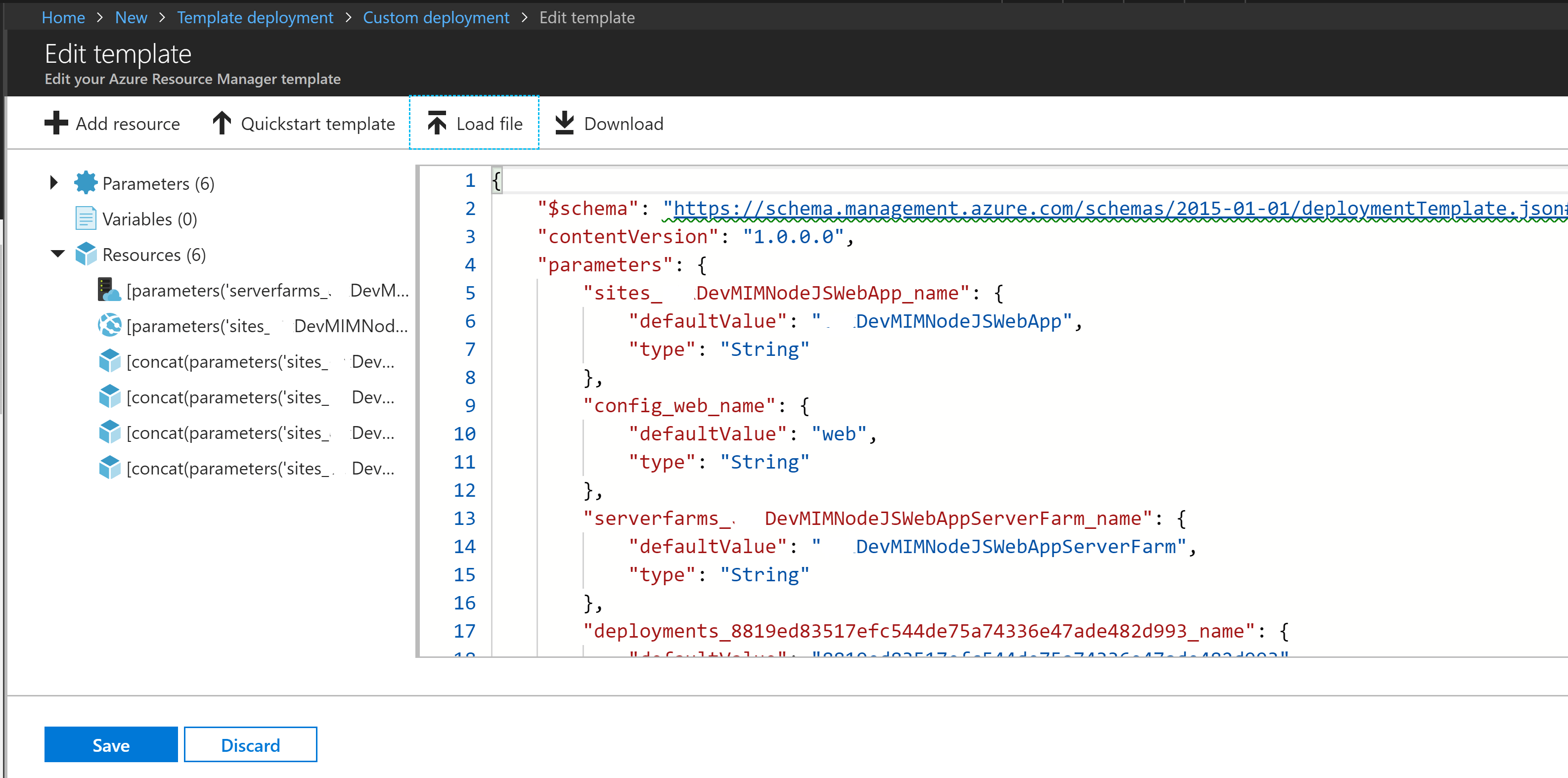The height and width of the screenshot is (778, 1568).
Task: Click the Parameters gear icon
Action: coord(85,183)
